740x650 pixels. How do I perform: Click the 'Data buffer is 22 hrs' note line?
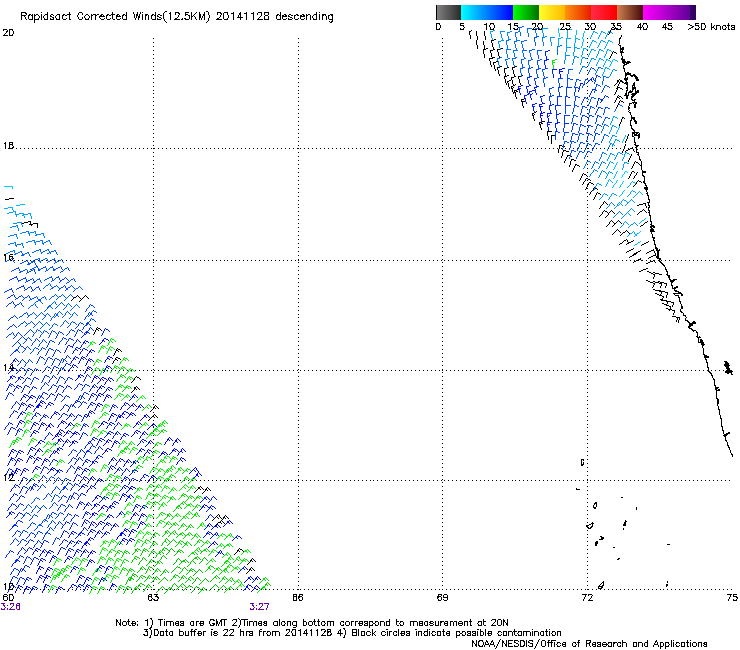coord(352,633)
